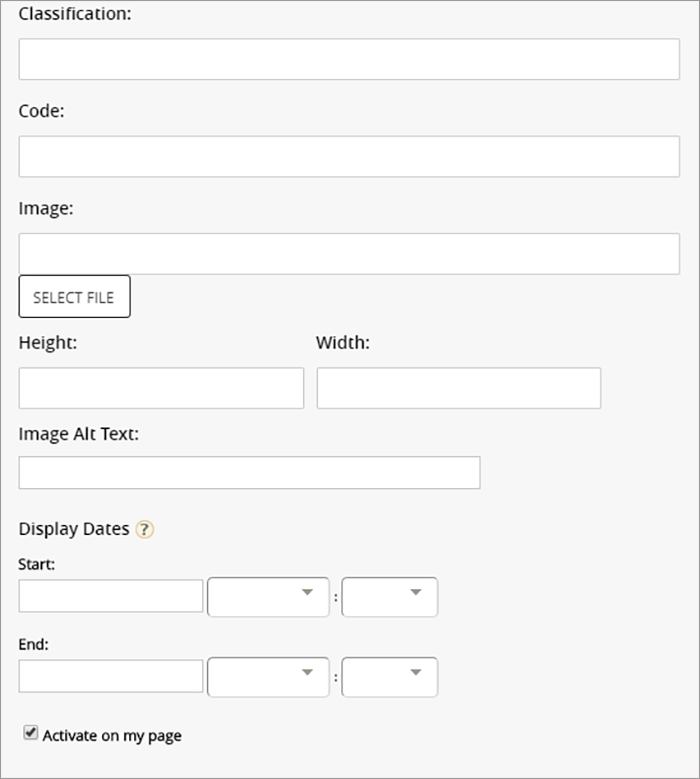Focus the Width input field
The width and height of the screenshot is (700, 779).
point(459,388)
